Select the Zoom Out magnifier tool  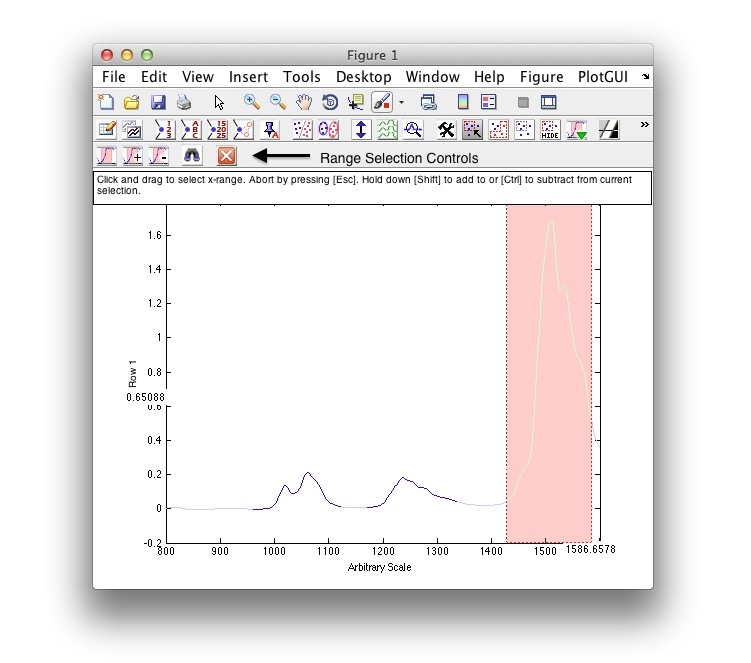[x=278, y=102]
